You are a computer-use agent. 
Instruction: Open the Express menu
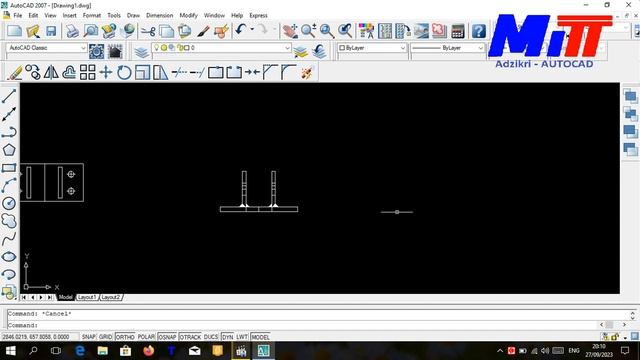tap(258, 15)
